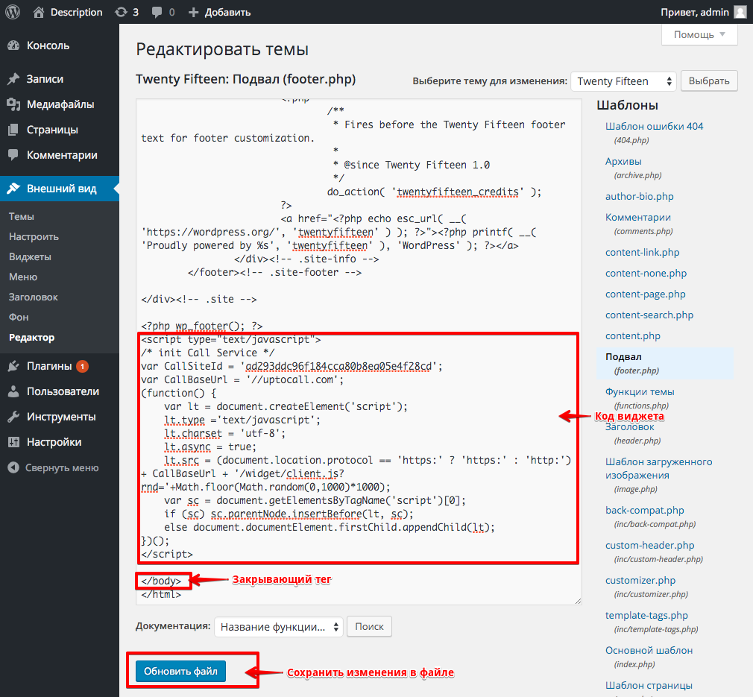Open Шаблон страницы template link

(649, 685)
